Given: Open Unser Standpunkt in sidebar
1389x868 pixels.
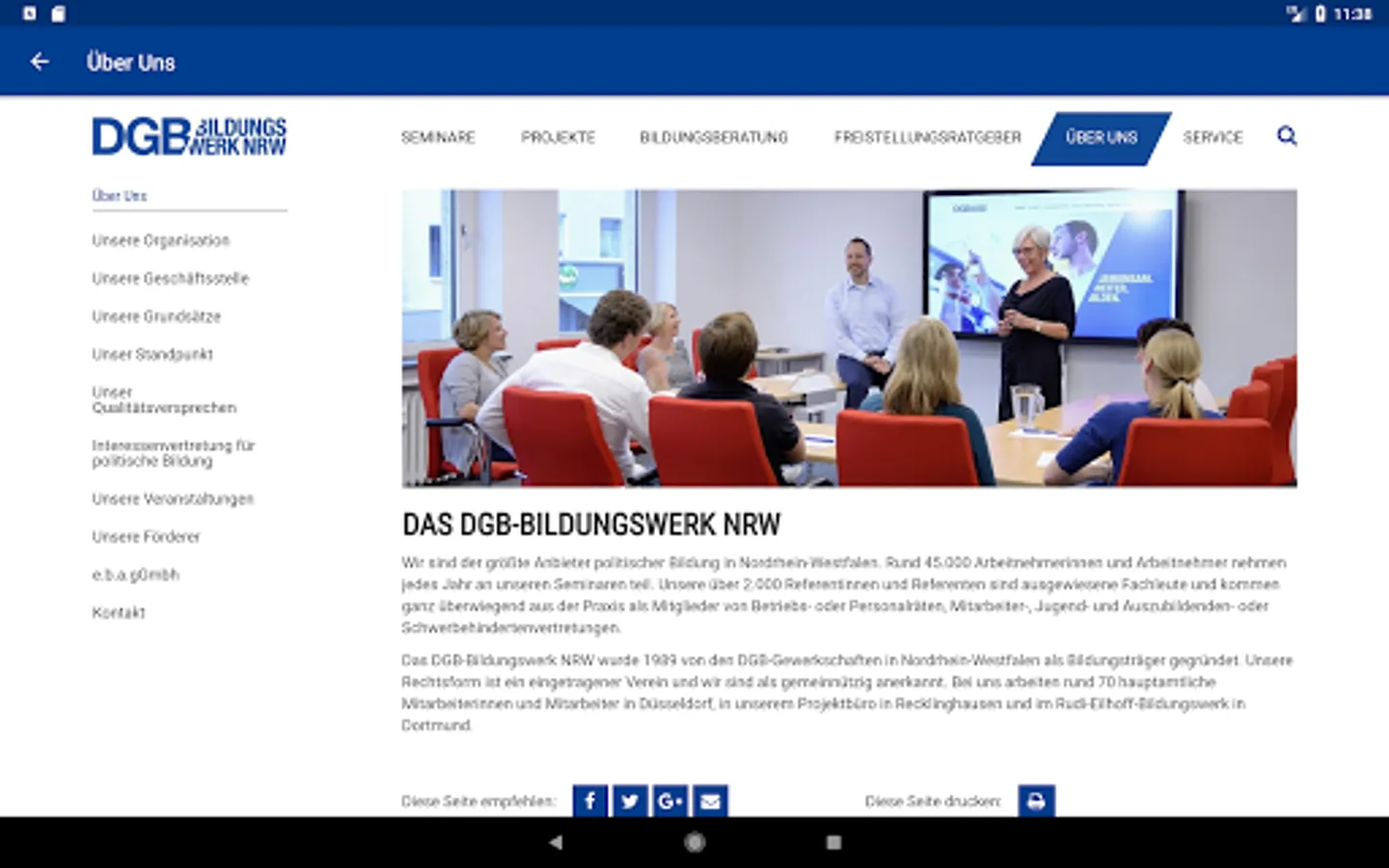Looking at the screenshot, I should (x=152, y=354).
